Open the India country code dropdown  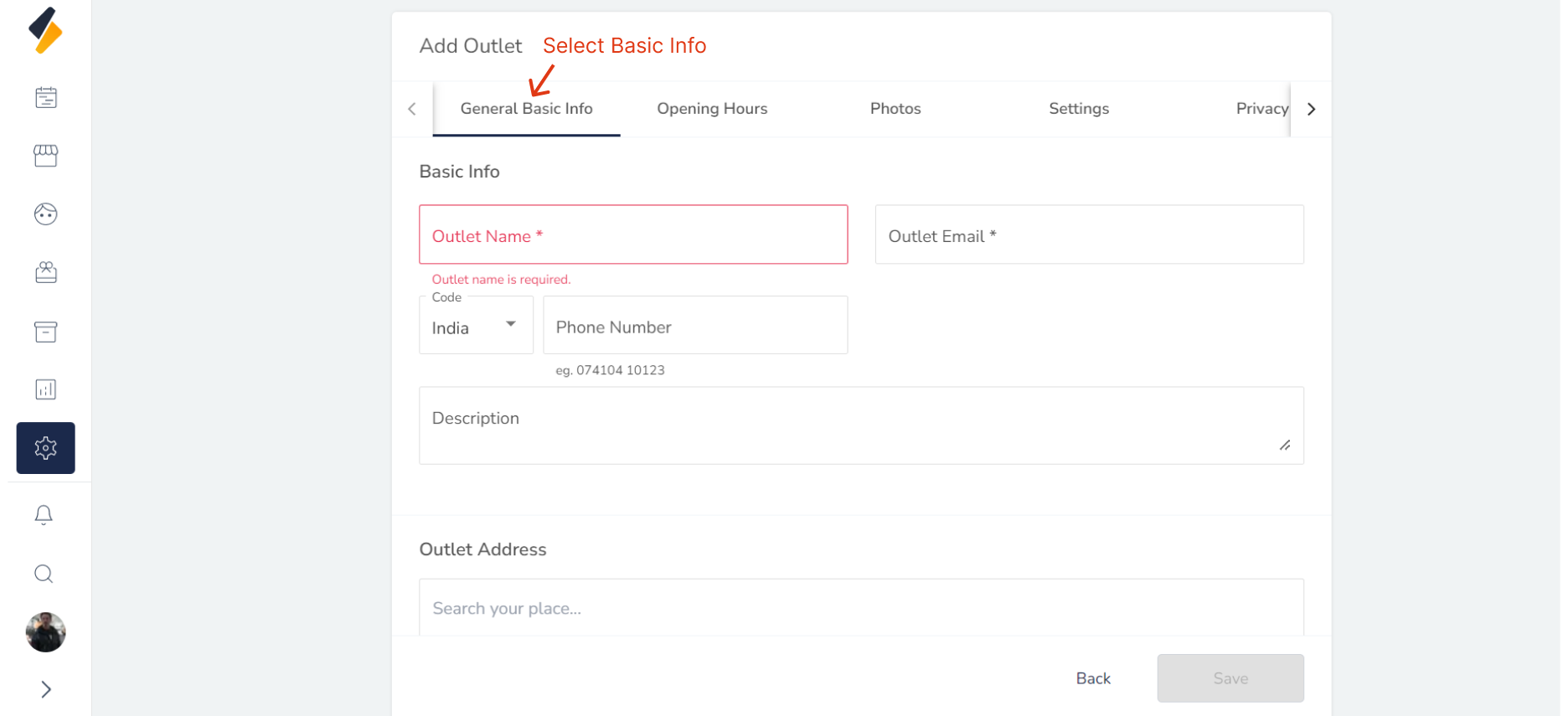pos(476,326)
